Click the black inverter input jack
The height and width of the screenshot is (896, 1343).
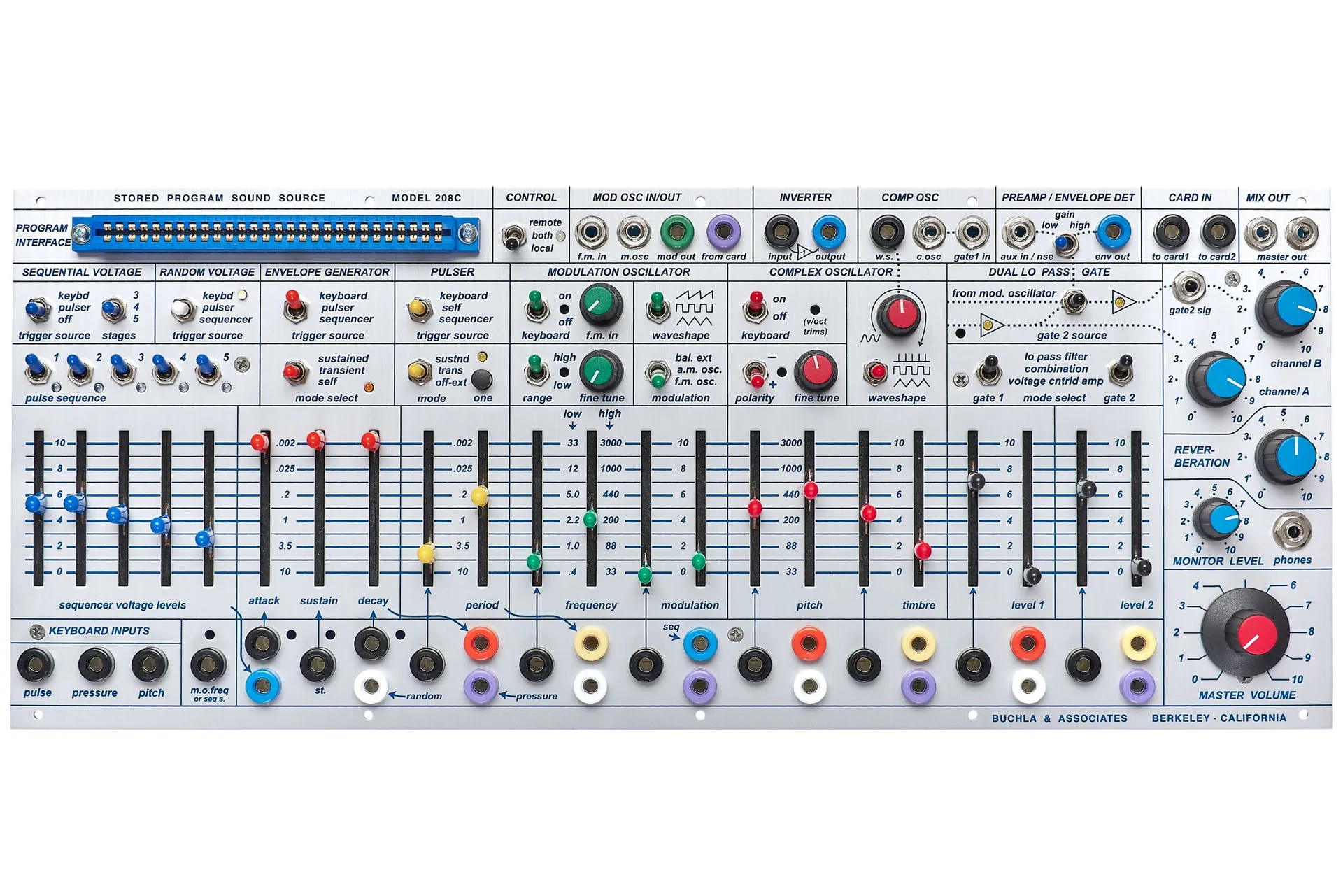(781, 232)
